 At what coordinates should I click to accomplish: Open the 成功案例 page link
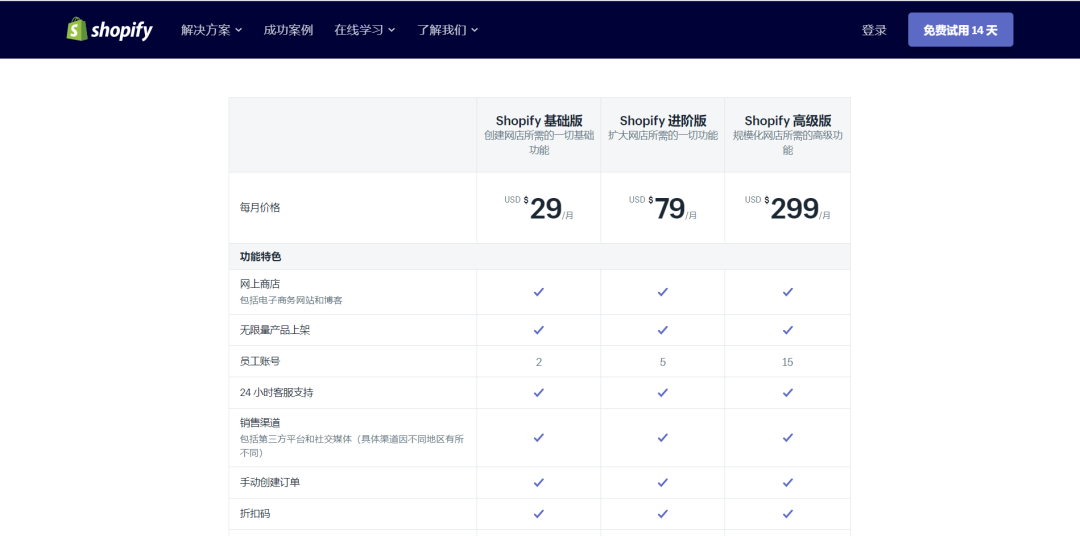pos(288,30)
